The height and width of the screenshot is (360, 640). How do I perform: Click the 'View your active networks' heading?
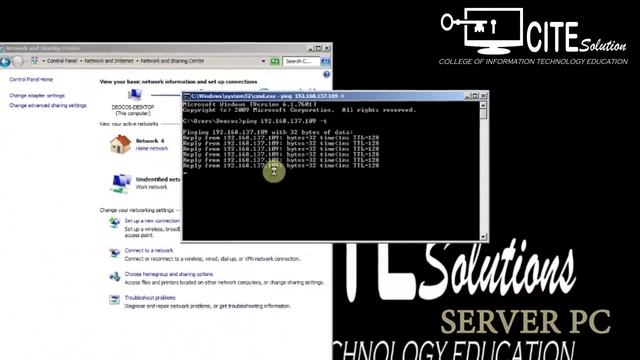click(129, 124)
